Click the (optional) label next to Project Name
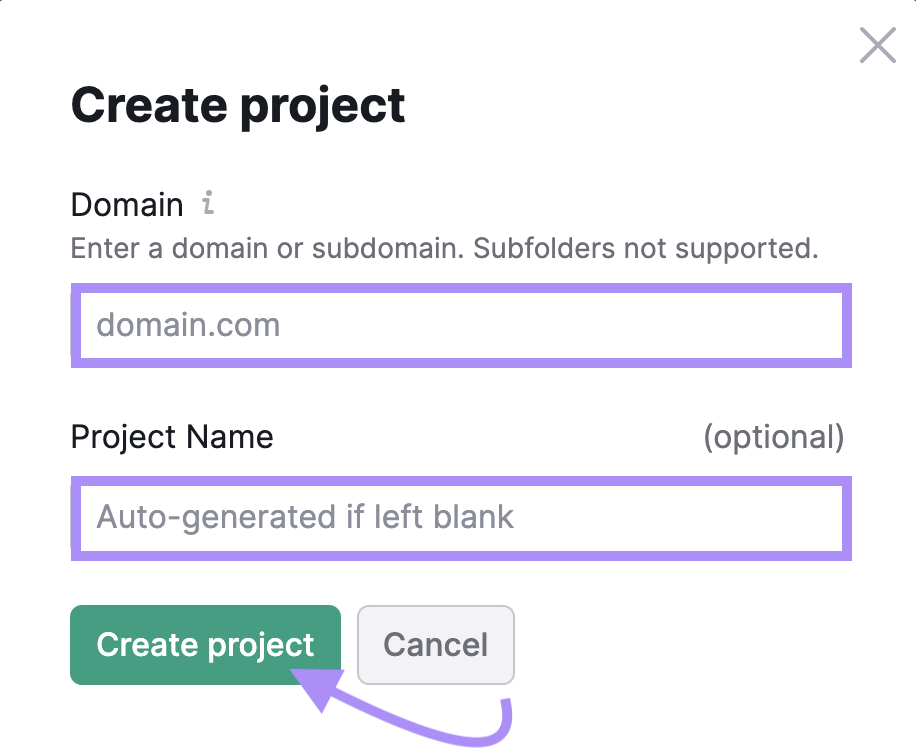916x754 pixels. pyautogui.click(x=776, y=437)
